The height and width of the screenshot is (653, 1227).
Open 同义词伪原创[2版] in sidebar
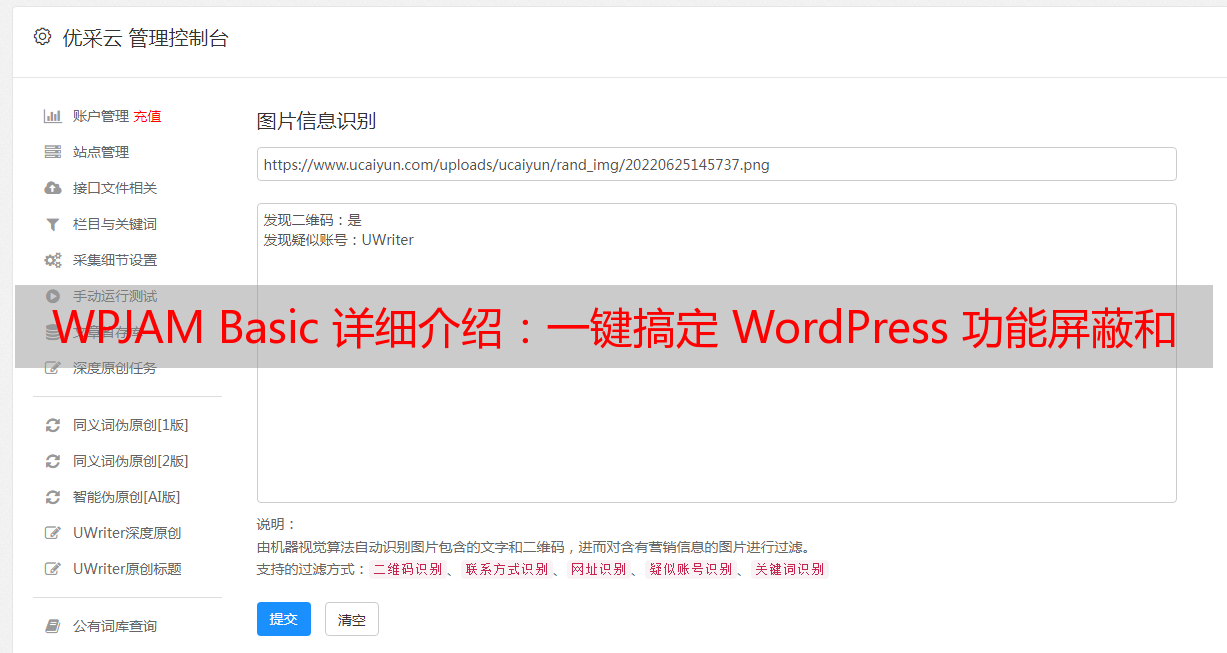coord(131,461)
